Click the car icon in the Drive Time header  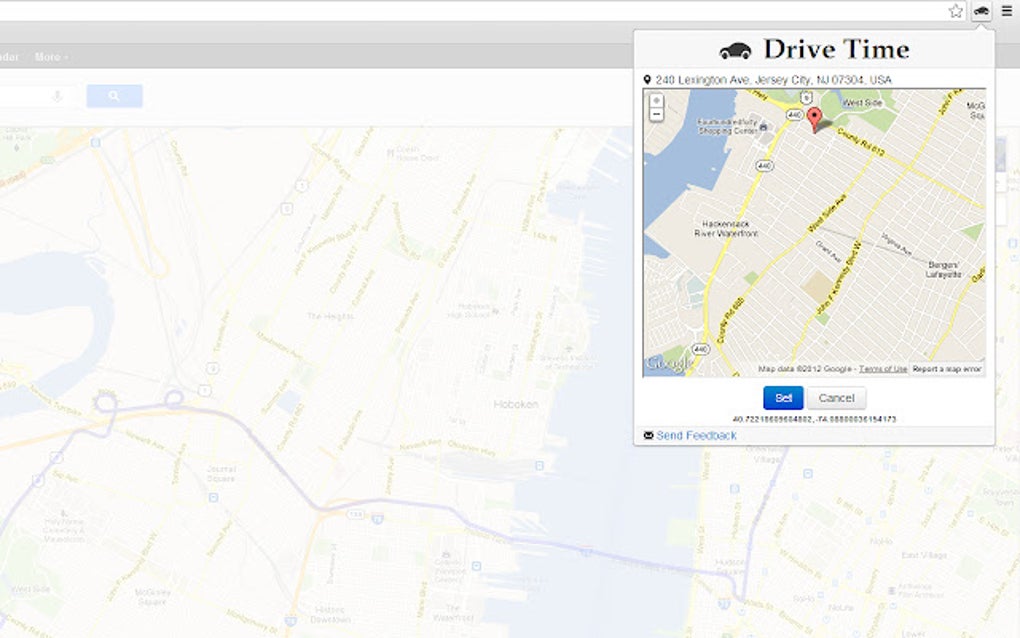coord(734,48)
